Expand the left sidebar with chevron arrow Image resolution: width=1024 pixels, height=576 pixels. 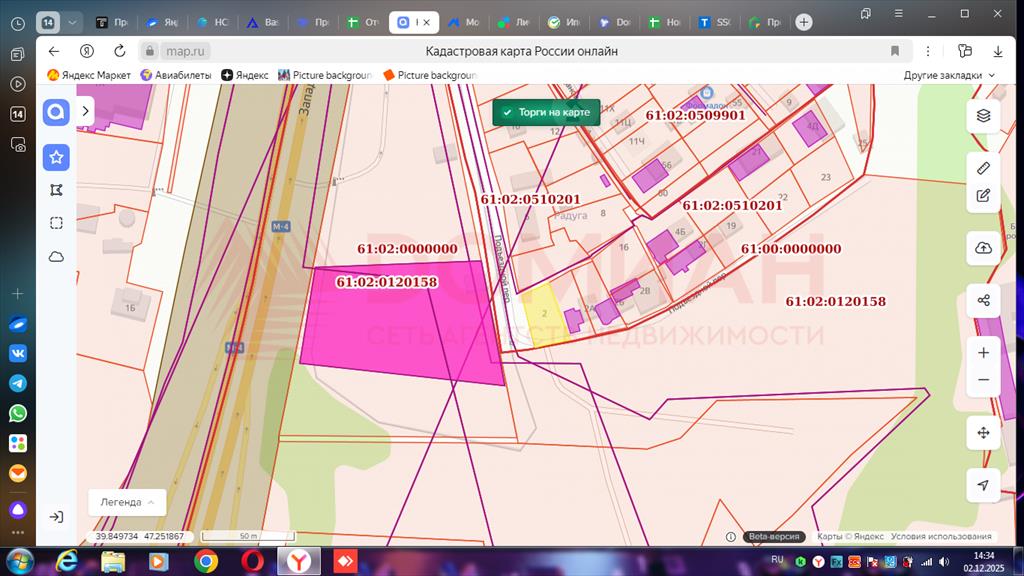(86, 111)
